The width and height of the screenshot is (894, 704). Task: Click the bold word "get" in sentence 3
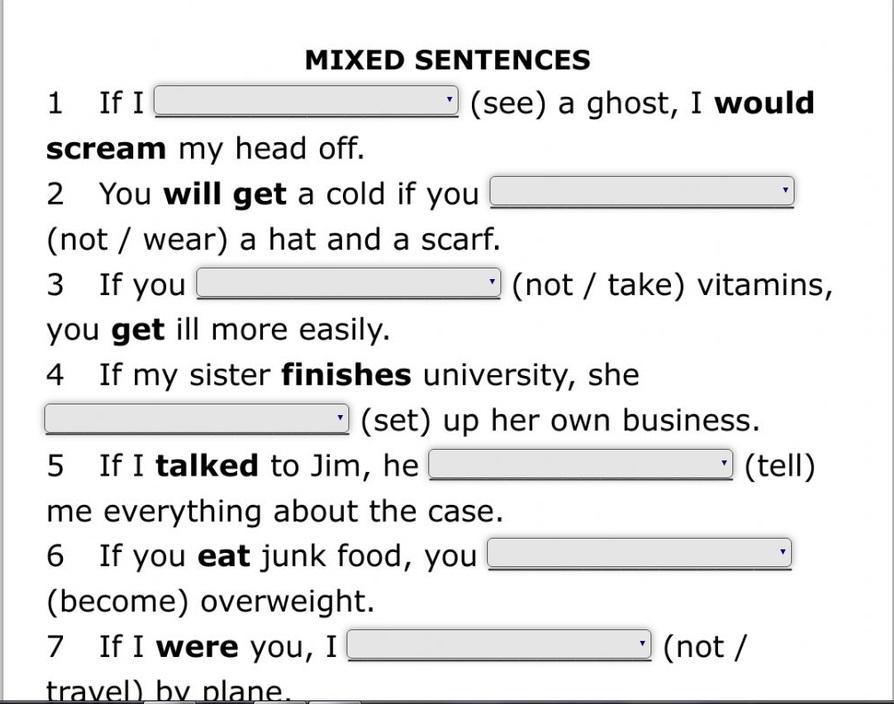point(138,329)
